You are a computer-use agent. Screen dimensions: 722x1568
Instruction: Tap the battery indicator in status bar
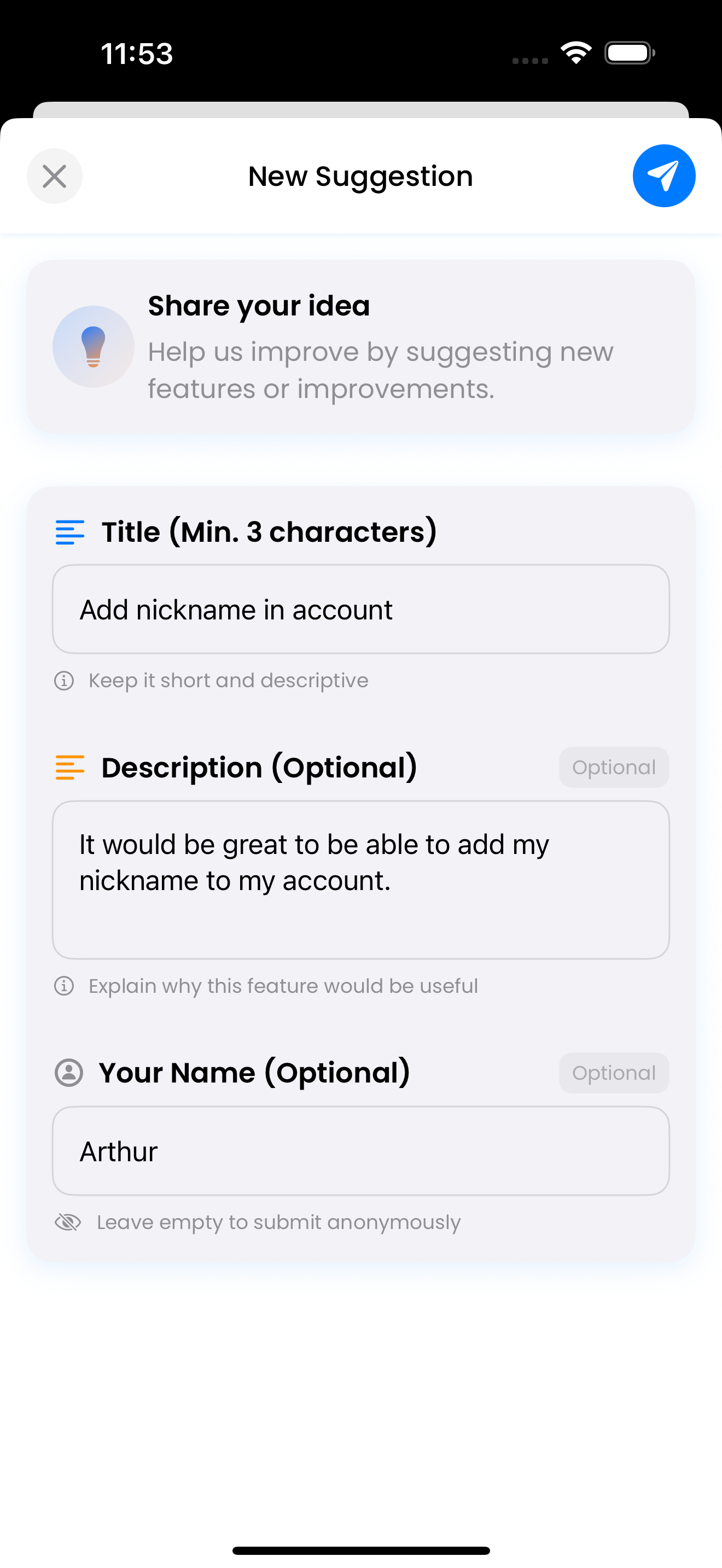coord(630,53)
